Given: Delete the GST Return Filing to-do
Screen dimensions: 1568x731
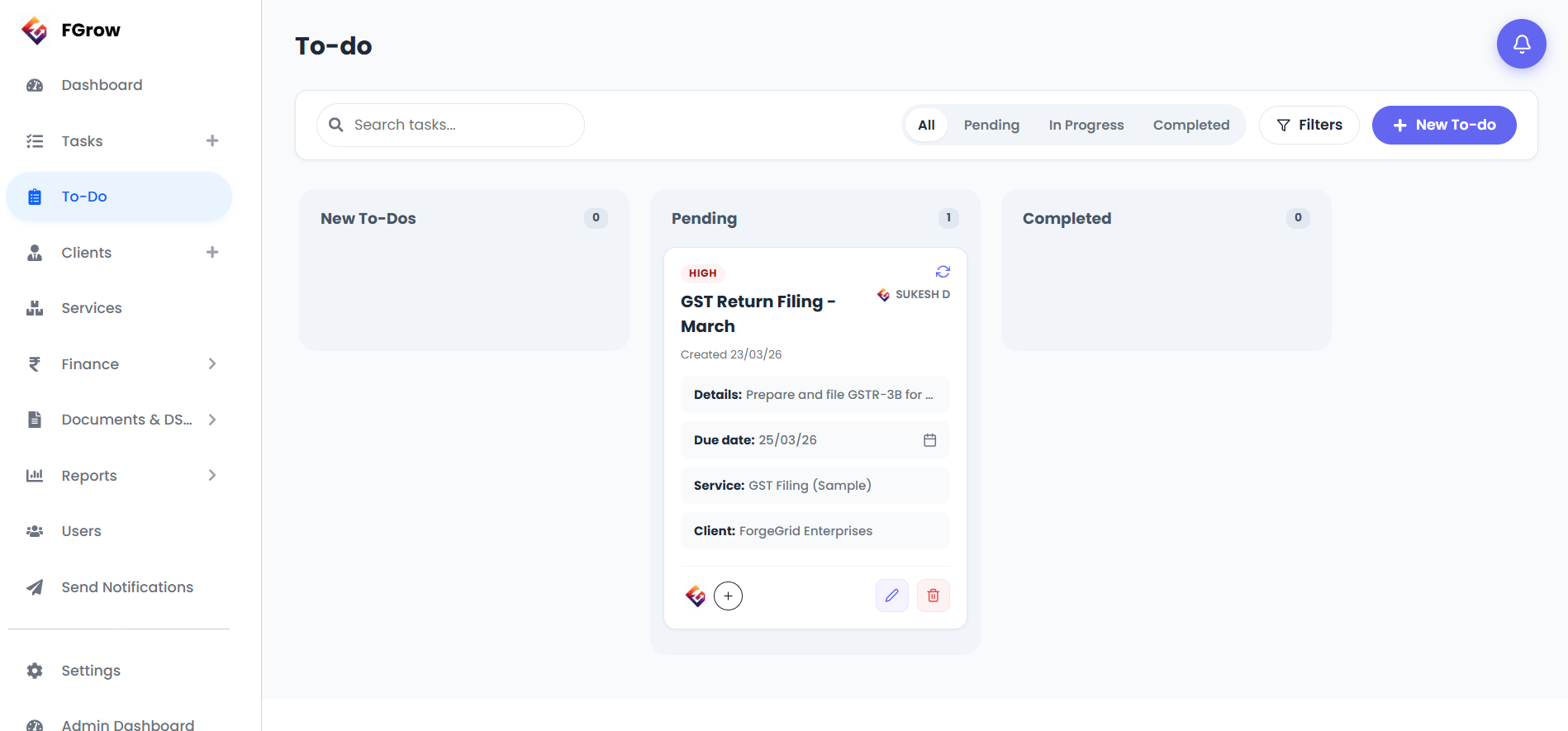Looking at the screenshot, I should pos(934,596).
